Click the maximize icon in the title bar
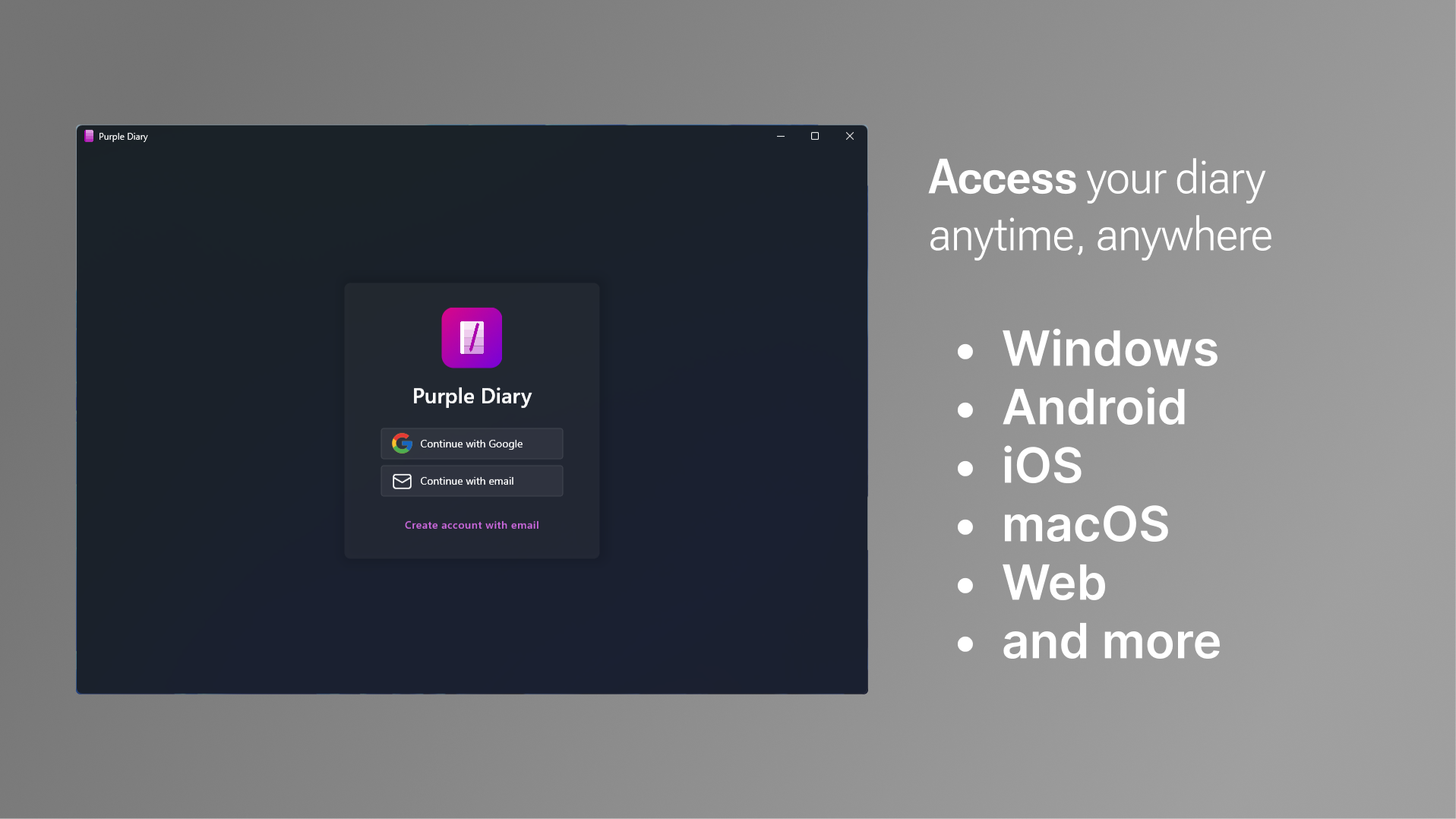This screenshot has height=819, width=1456. coord(814,136)
